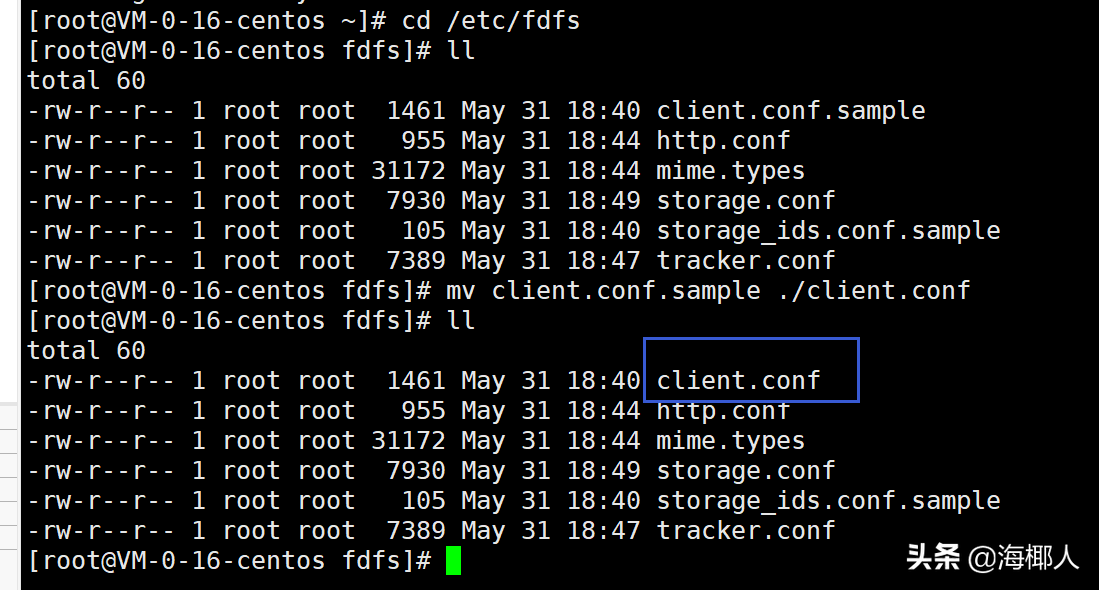Select mime.types in the second file listing
The height and width of the screenshot is (590, 1099).
point(730,441)
